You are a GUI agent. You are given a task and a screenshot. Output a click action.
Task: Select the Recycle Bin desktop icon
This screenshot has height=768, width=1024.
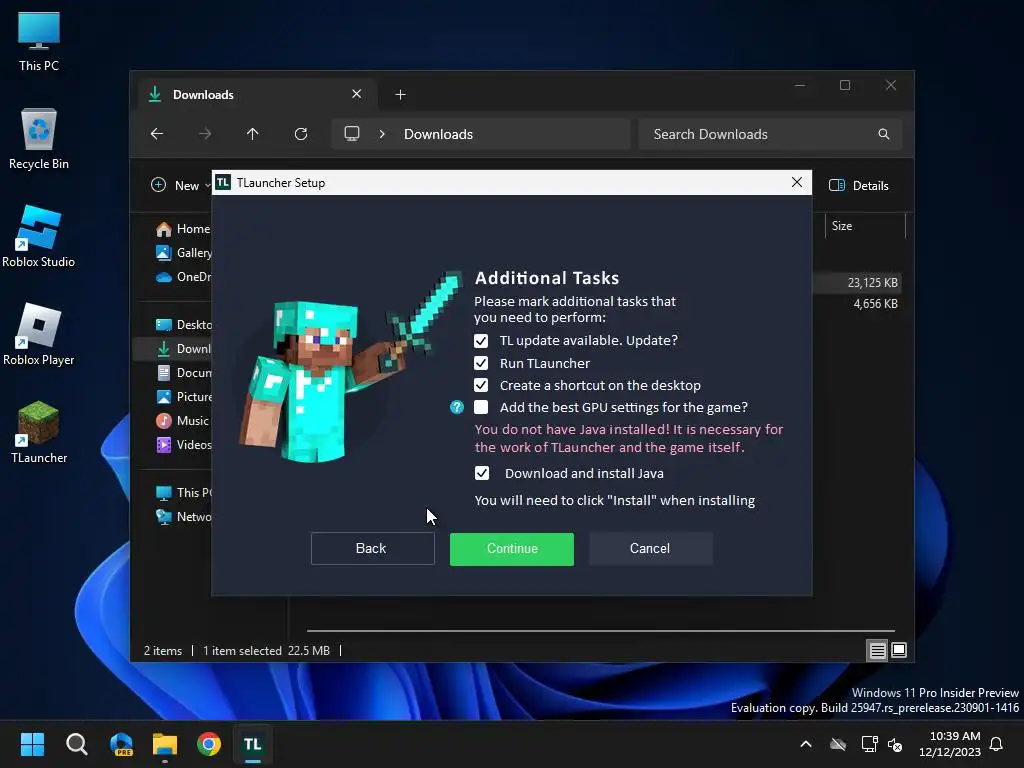39,139
